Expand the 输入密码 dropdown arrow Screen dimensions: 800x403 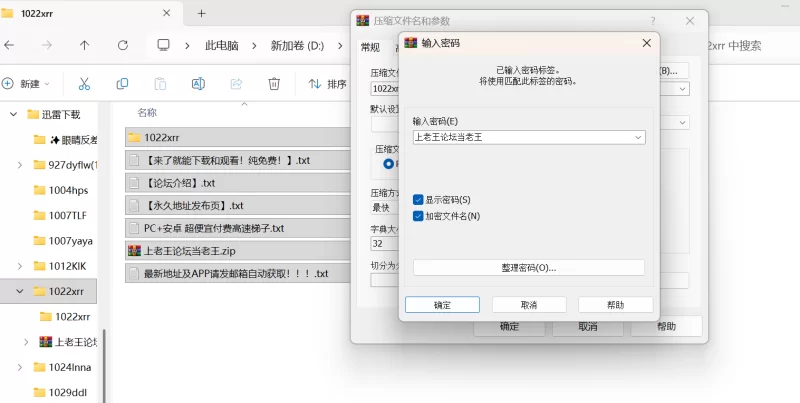(x=638, y=138)
